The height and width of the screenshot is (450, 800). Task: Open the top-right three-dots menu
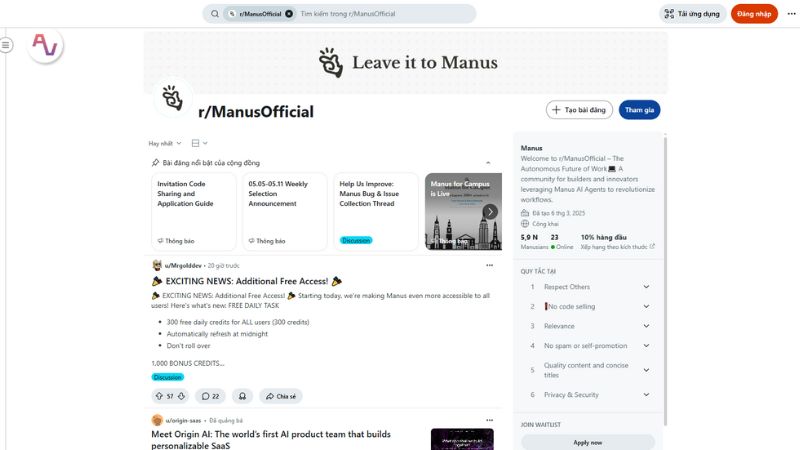(791, 14)
